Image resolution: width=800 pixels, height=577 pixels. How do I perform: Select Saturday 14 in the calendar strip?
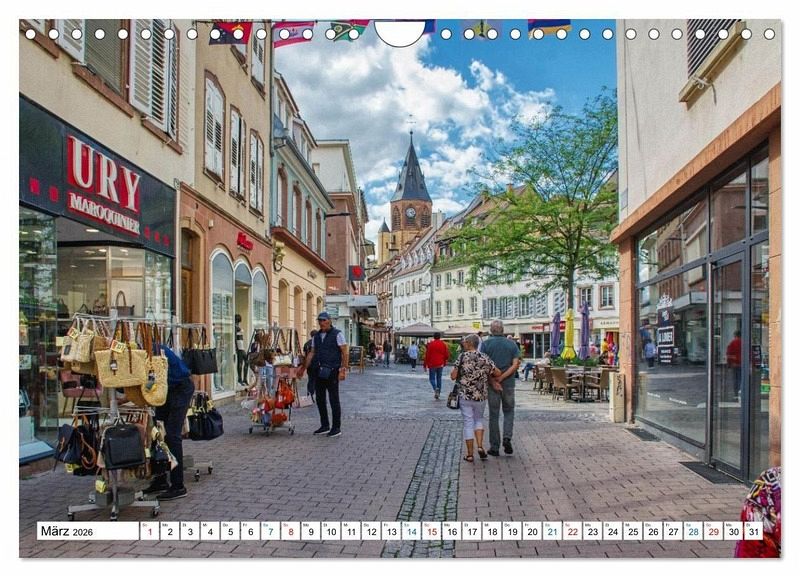[412, 531]
